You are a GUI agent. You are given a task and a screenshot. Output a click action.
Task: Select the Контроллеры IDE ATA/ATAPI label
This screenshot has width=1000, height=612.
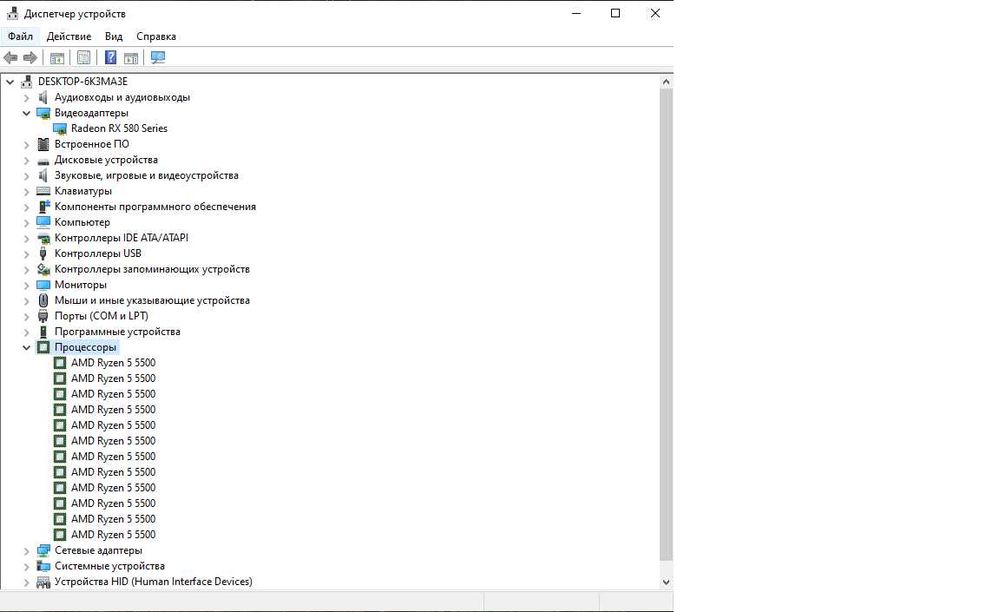[x=121, y=238]
